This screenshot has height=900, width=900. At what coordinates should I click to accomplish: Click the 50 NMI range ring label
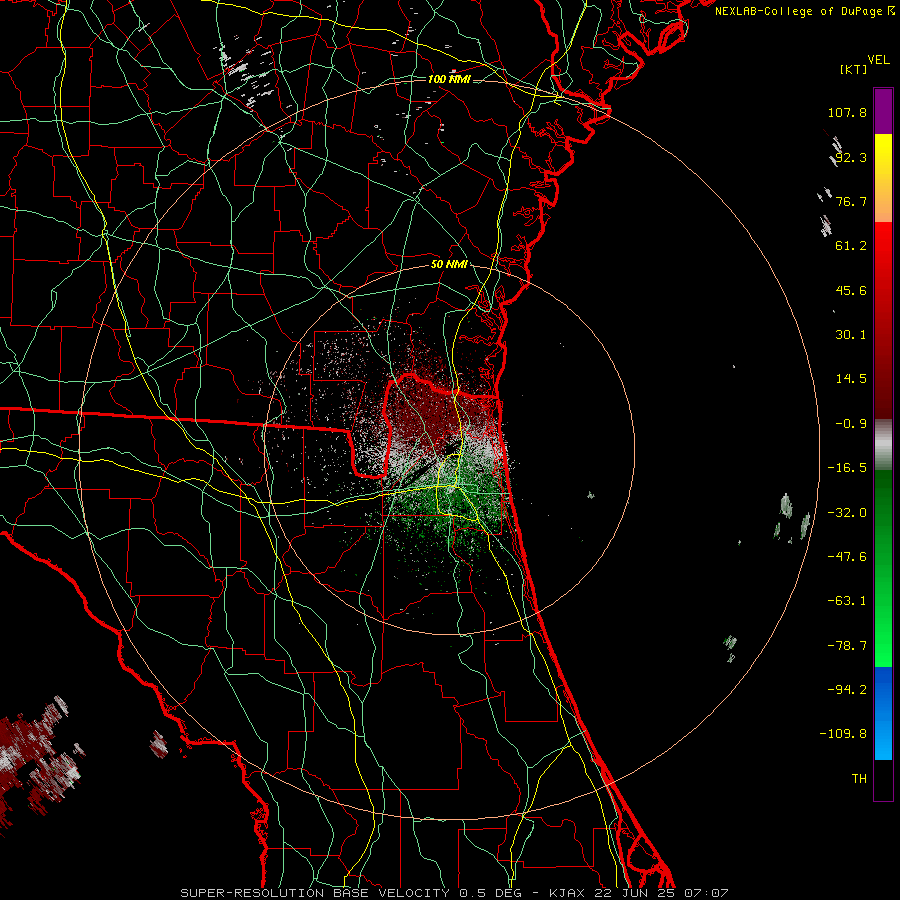point(449,264)
